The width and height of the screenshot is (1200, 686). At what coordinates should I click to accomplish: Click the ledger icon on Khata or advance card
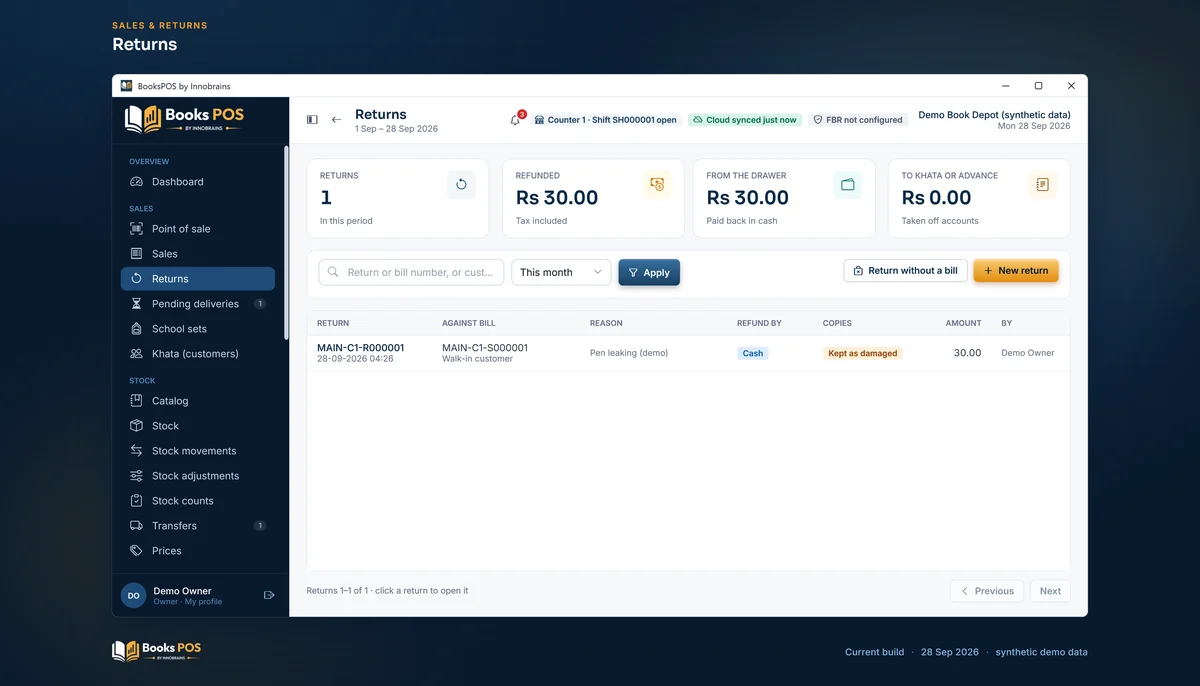(1042, 184)
